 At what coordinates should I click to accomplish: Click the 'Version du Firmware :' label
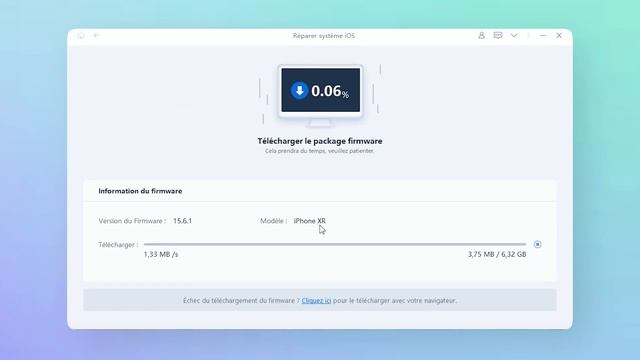[132, 221]
